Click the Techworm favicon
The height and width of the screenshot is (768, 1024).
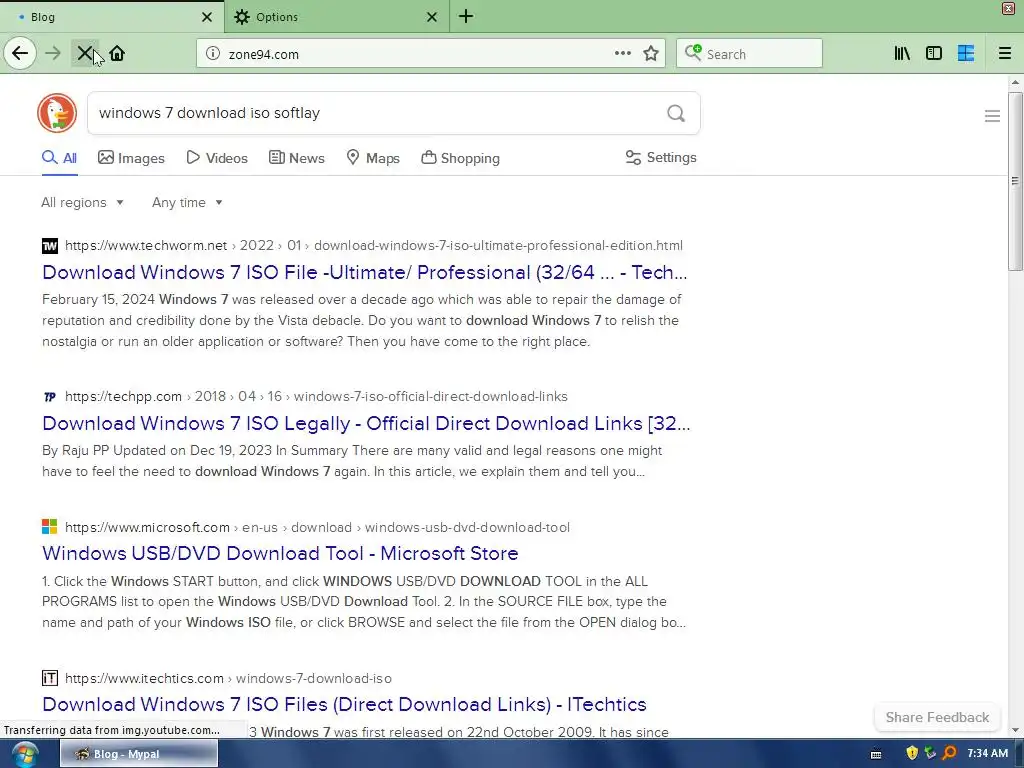(50, 246)
